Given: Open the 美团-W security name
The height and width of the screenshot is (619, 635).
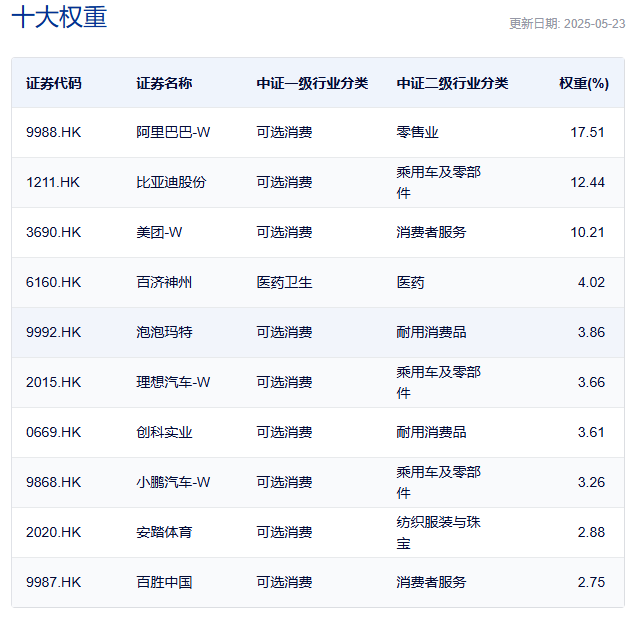Looking at the screenshot, I should (x=159, y=232).
